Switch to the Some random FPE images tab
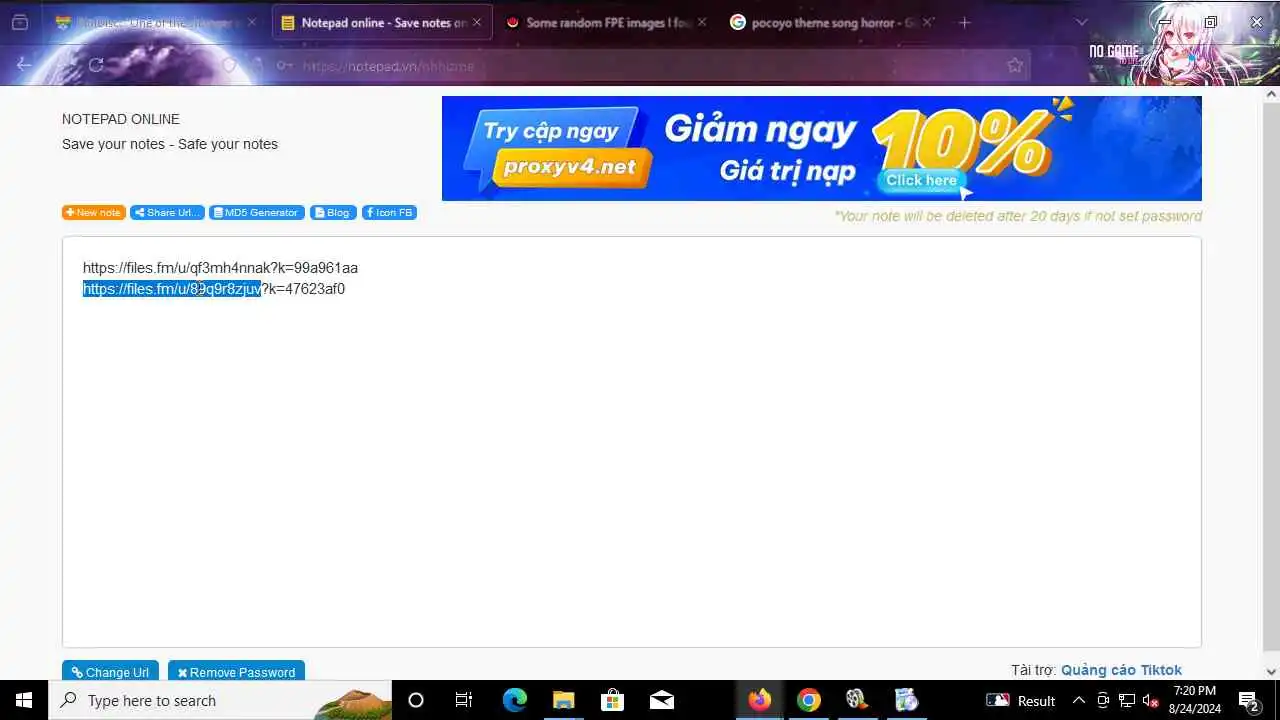 pos(607,22)
